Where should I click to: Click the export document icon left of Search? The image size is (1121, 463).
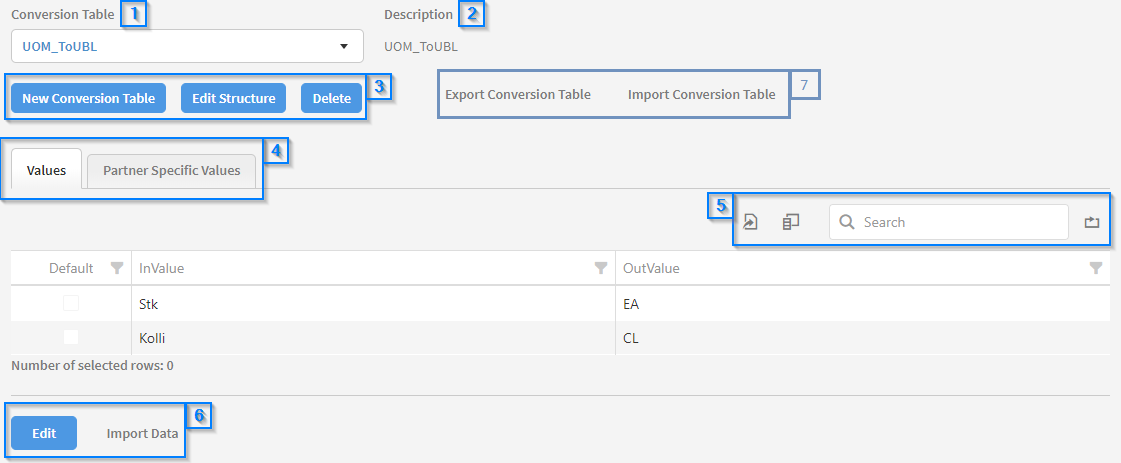[750, 222]
